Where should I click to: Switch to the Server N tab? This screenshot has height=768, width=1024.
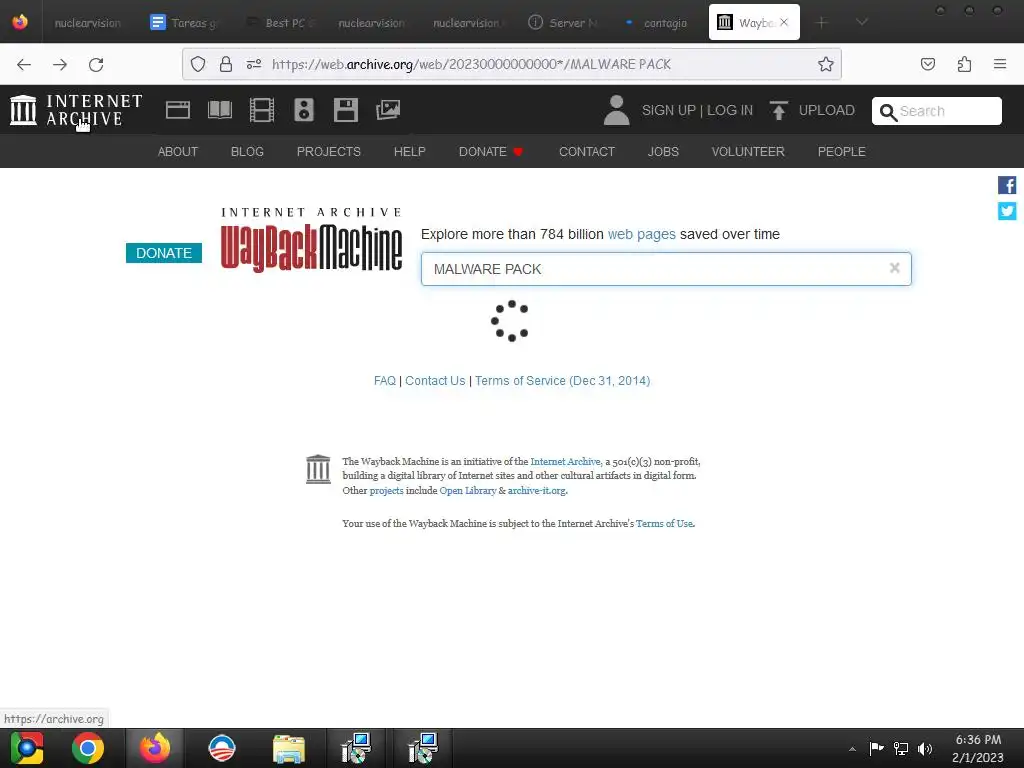[x=564, y=22]
